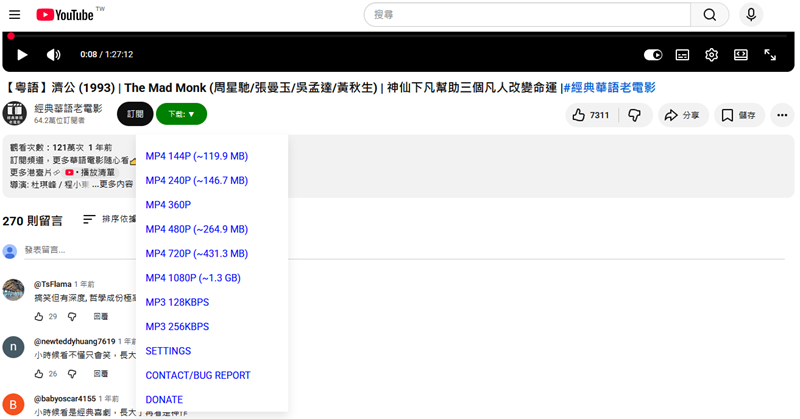Toggle the autoplay switch

(x=653, y=55)
